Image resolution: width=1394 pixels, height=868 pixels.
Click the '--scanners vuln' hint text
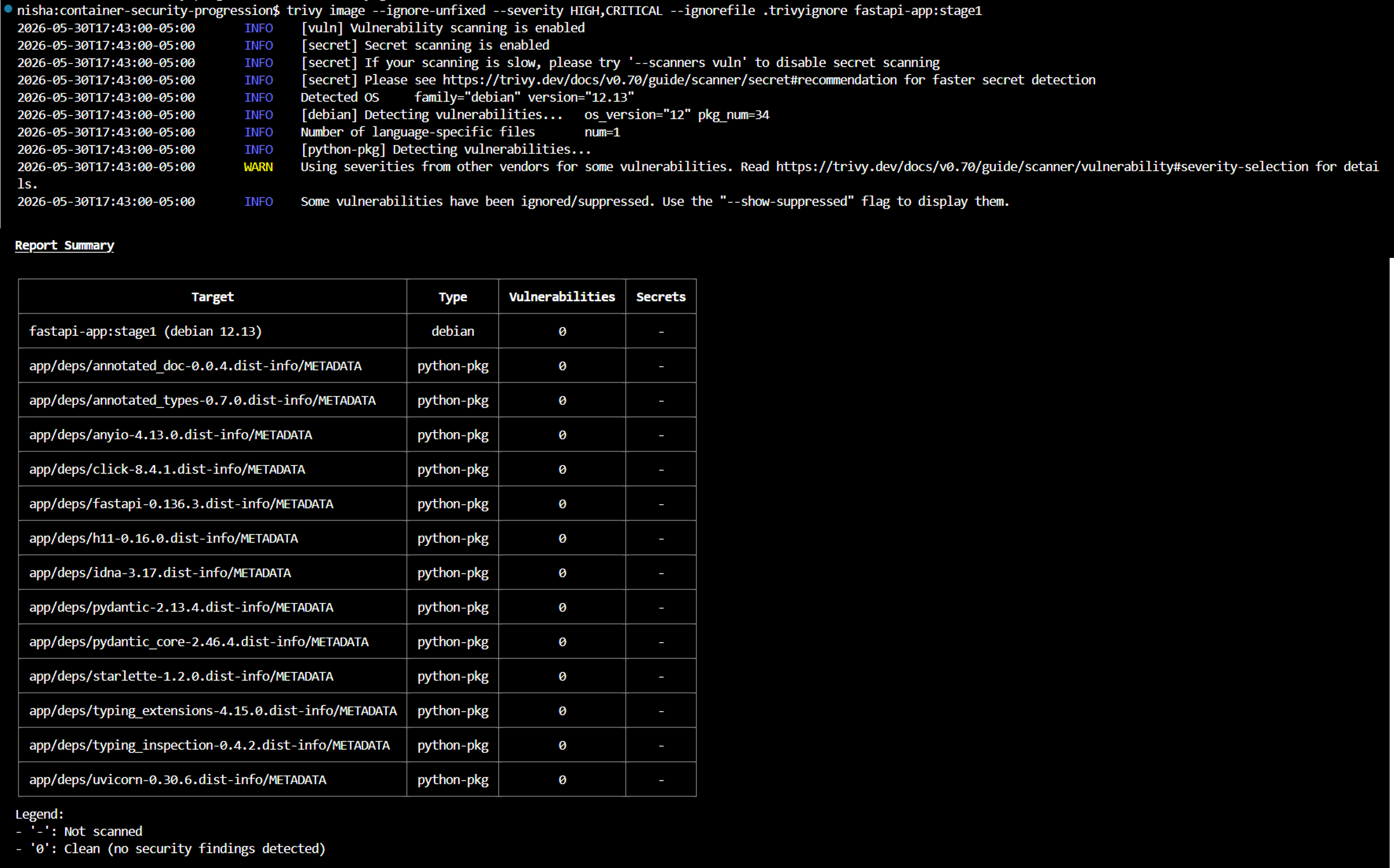click(688, 62)
